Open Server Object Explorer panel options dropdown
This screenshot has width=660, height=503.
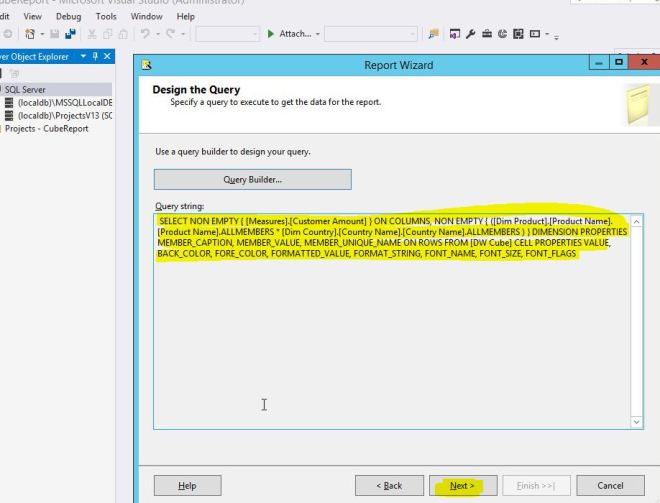point(81,57)
